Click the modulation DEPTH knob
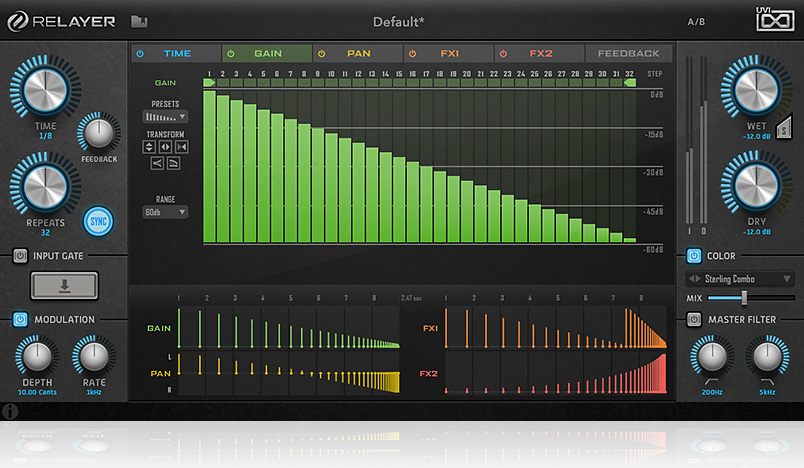Viewport: 804px width, 468px height. pos(37,356)
